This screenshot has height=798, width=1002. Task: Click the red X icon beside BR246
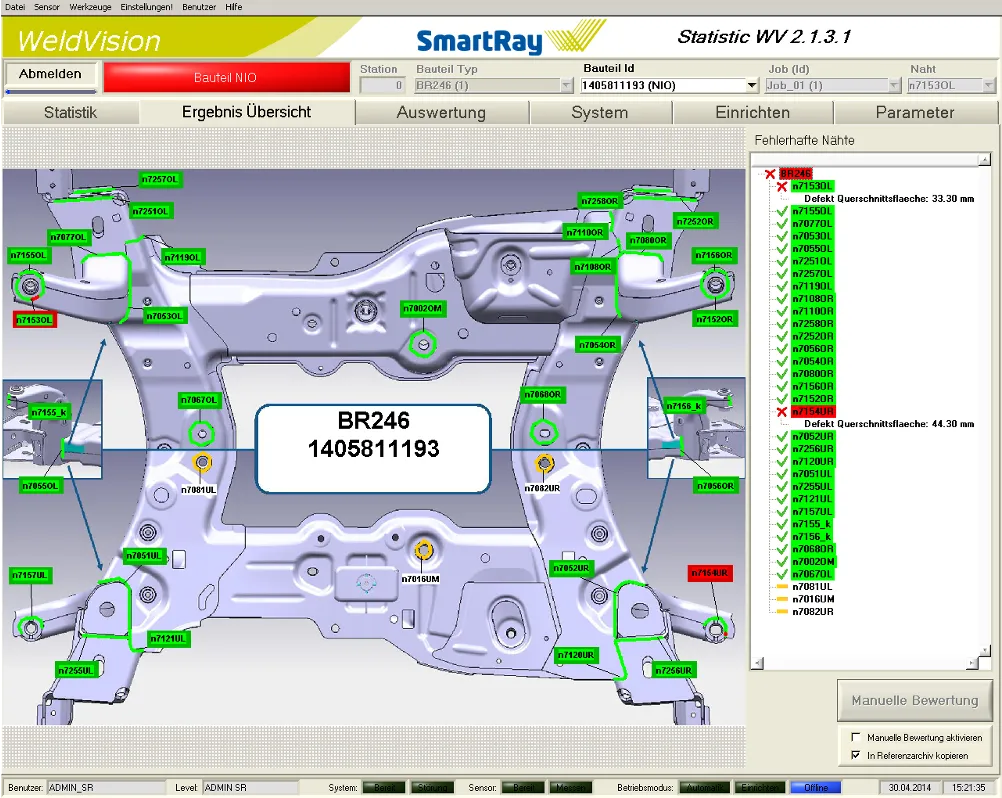(x=770, y=174)
